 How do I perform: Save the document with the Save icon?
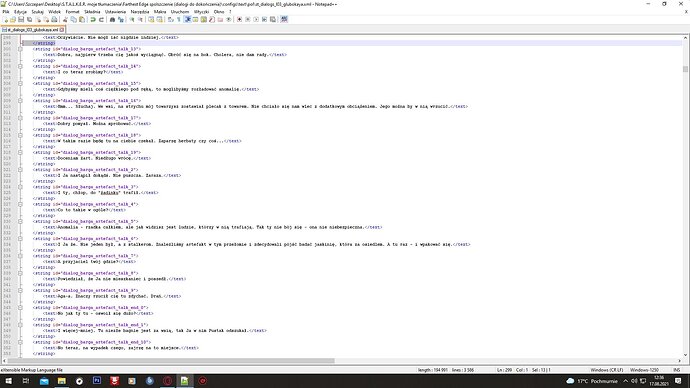pos(21,20)
